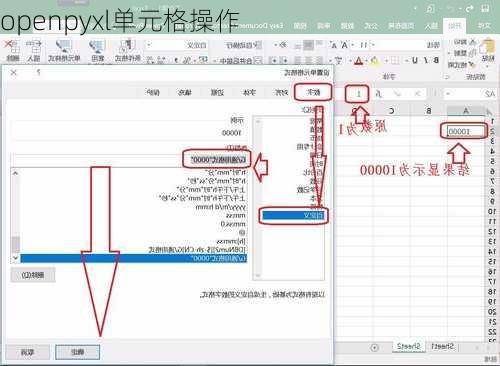Click the OK (确定) button in the dialog

(77, 352)
